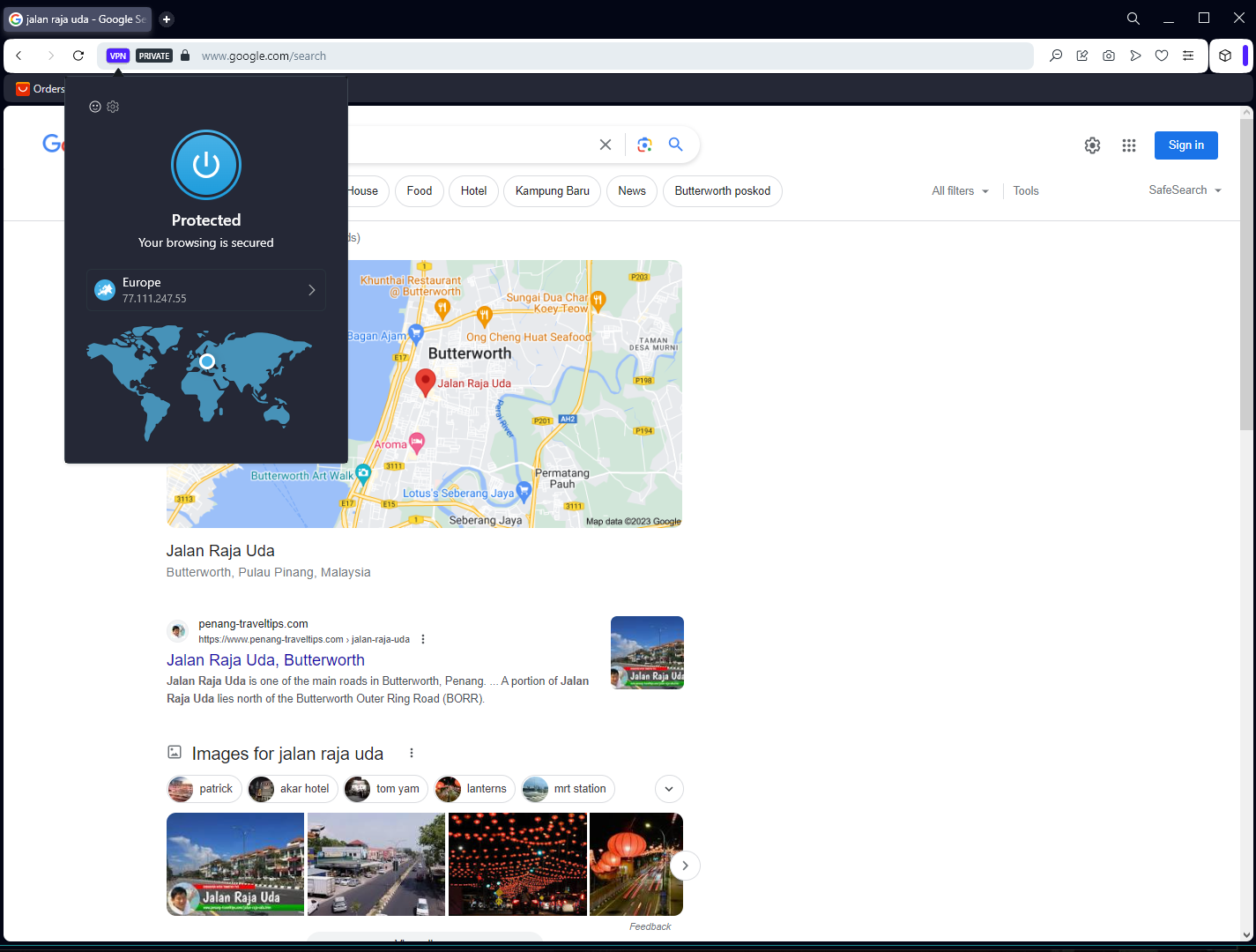Toggle the browser sidebar purple strip
The height and width of the screenshot is (952, 1256).
(x=1245, y=56)
